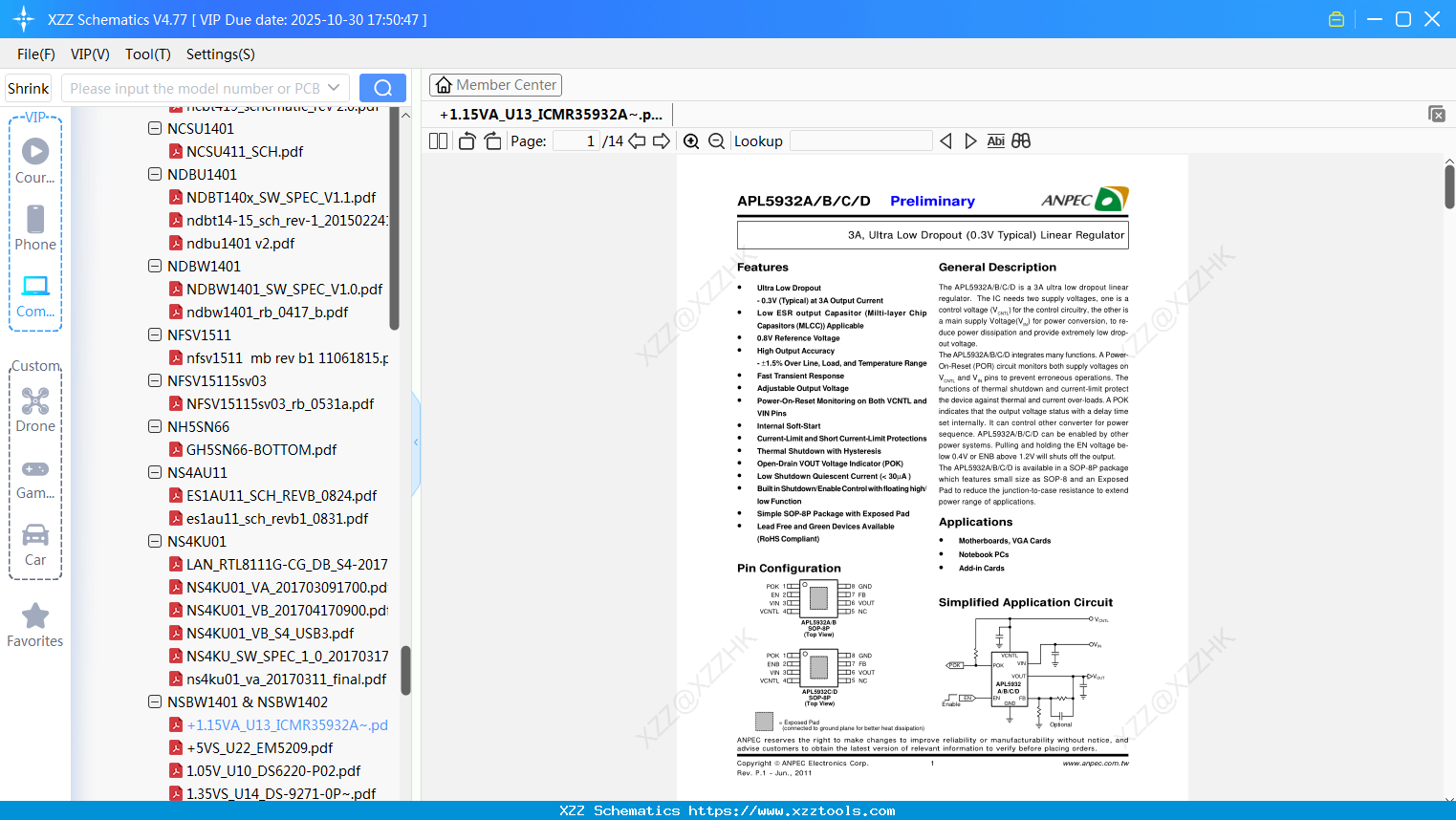Zoom in on the PDF
The height and width of the screenshot is (820, 1456).
(691, 141)
